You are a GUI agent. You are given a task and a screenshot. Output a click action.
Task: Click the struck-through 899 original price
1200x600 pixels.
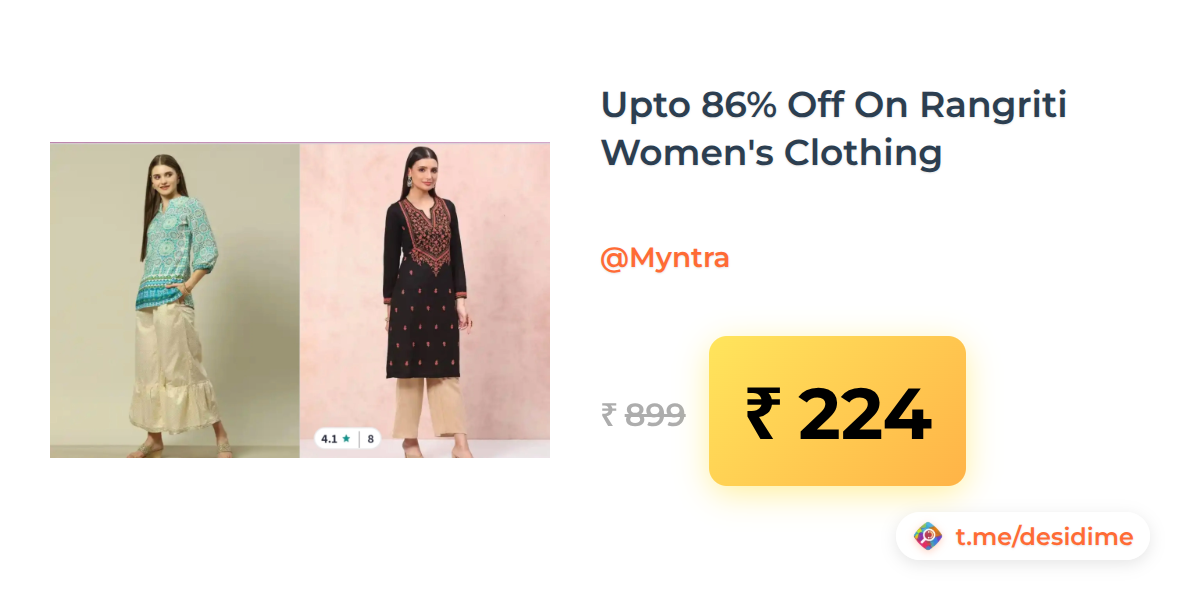[655, 414]
